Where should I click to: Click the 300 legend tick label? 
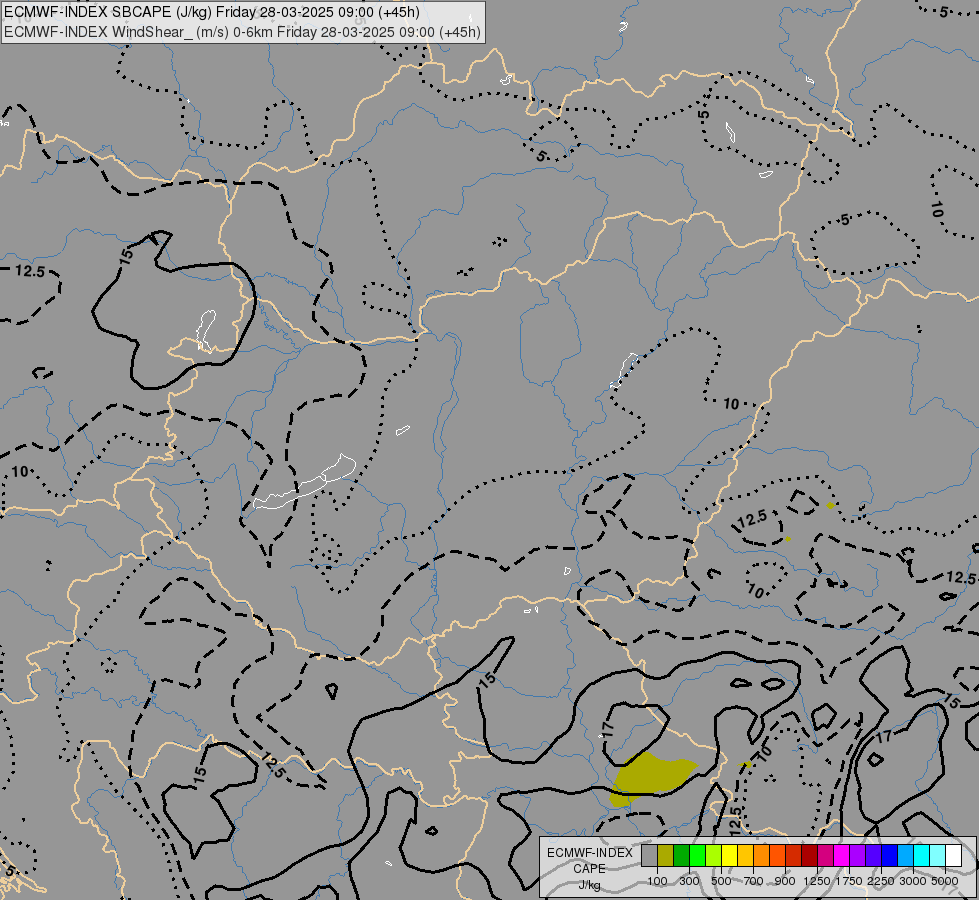tap(689, 881)
